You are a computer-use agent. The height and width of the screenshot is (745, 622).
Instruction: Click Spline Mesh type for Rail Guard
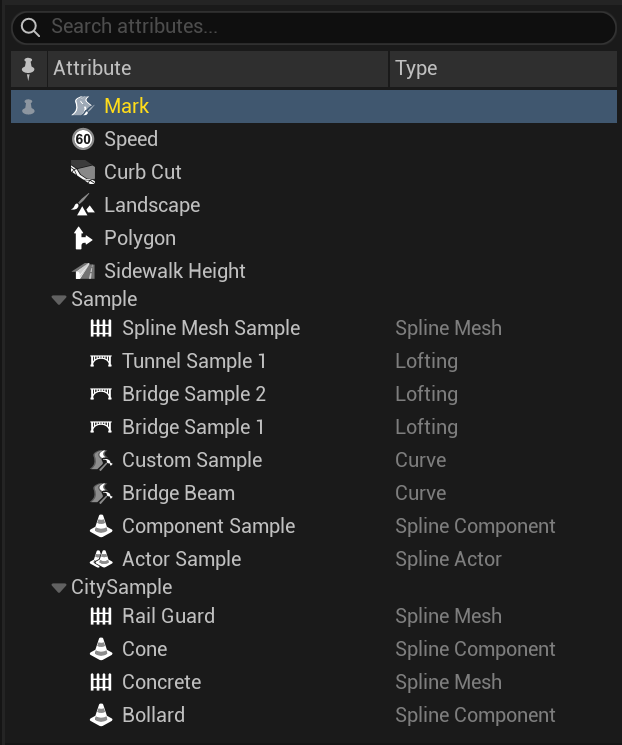point(449,616)
